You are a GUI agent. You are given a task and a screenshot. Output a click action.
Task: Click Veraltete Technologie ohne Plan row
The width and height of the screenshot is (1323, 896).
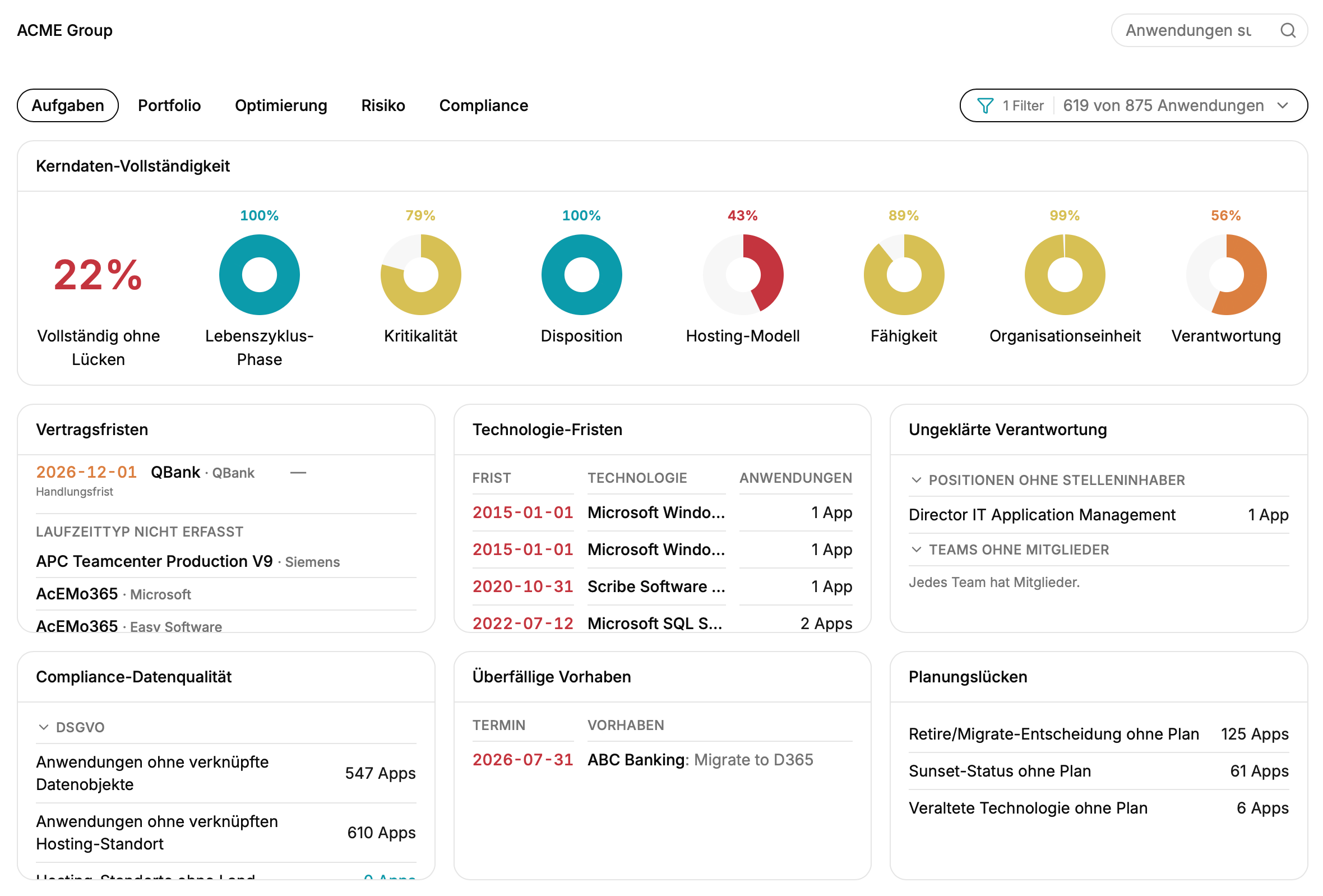pyautogui.click(x=1099, y=808)
